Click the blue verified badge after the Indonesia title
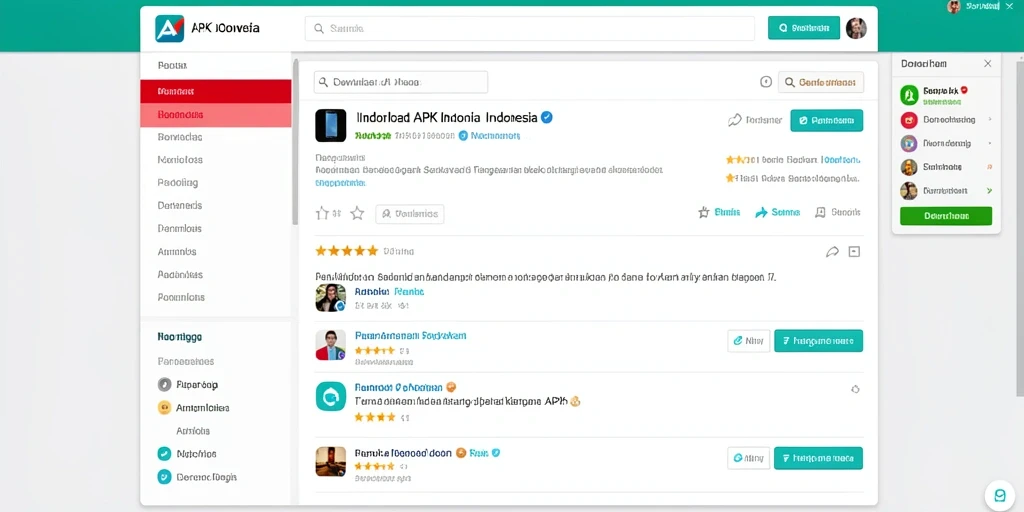1024x512 pixels. 547,118
